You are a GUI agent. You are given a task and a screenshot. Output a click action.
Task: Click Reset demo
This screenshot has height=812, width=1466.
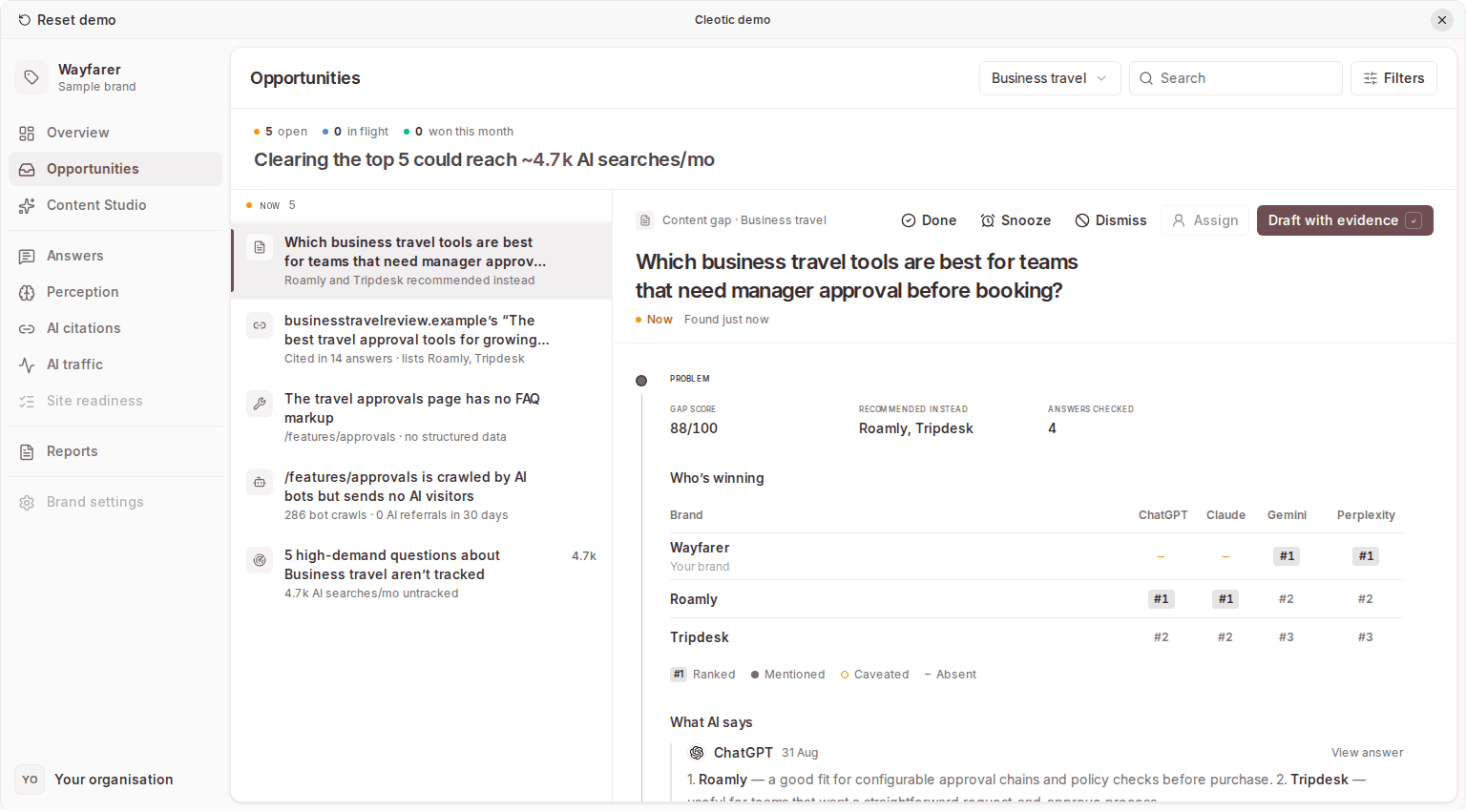[67, 20]
